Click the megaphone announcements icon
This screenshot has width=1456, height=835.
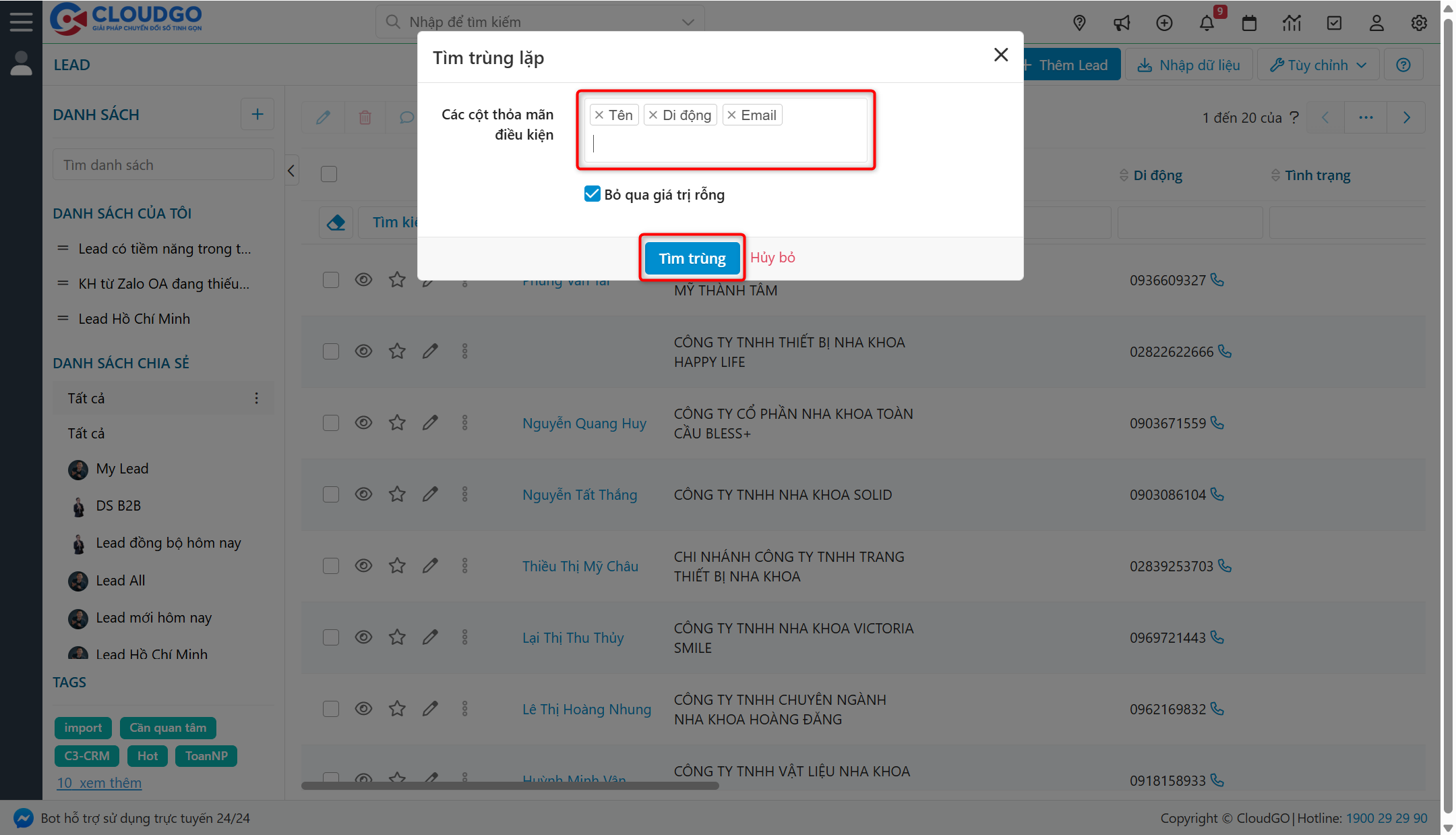click(x=1122, y=22)
